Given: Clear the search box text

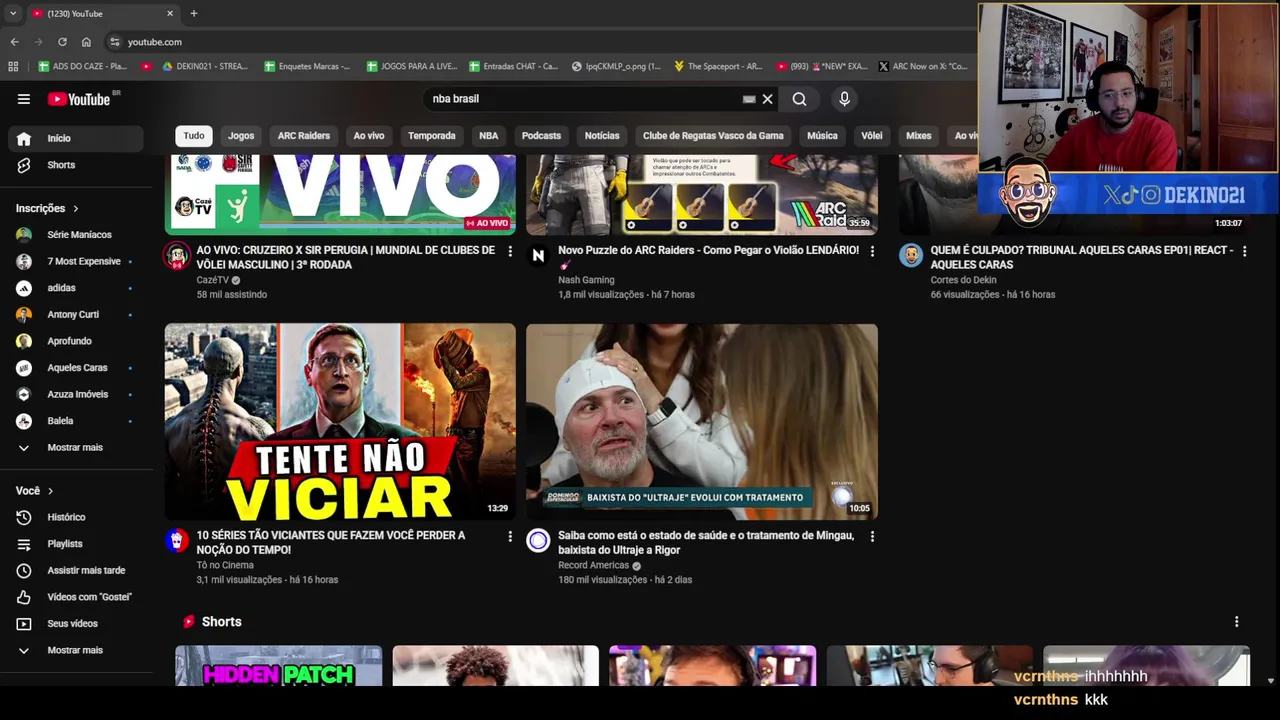Looking at the screenshot, I should coord(768,99).
